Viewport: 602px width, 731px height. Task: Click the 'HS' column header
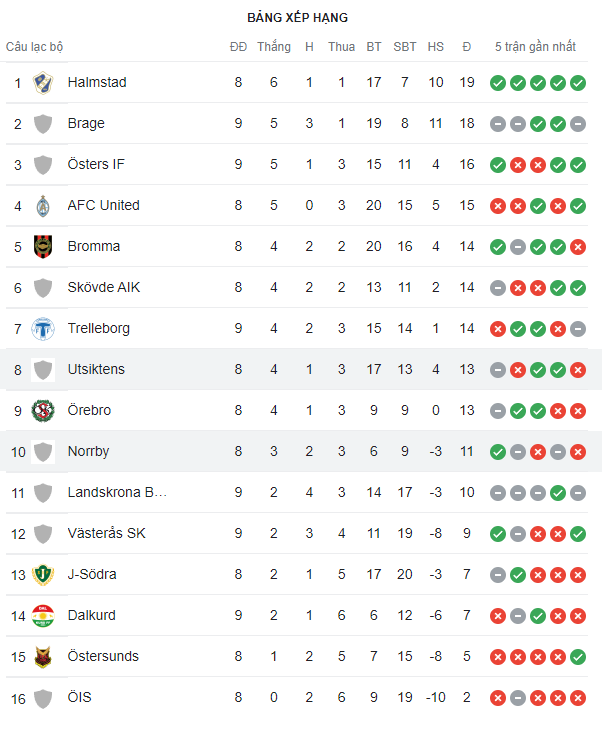(x=436, y=47)
